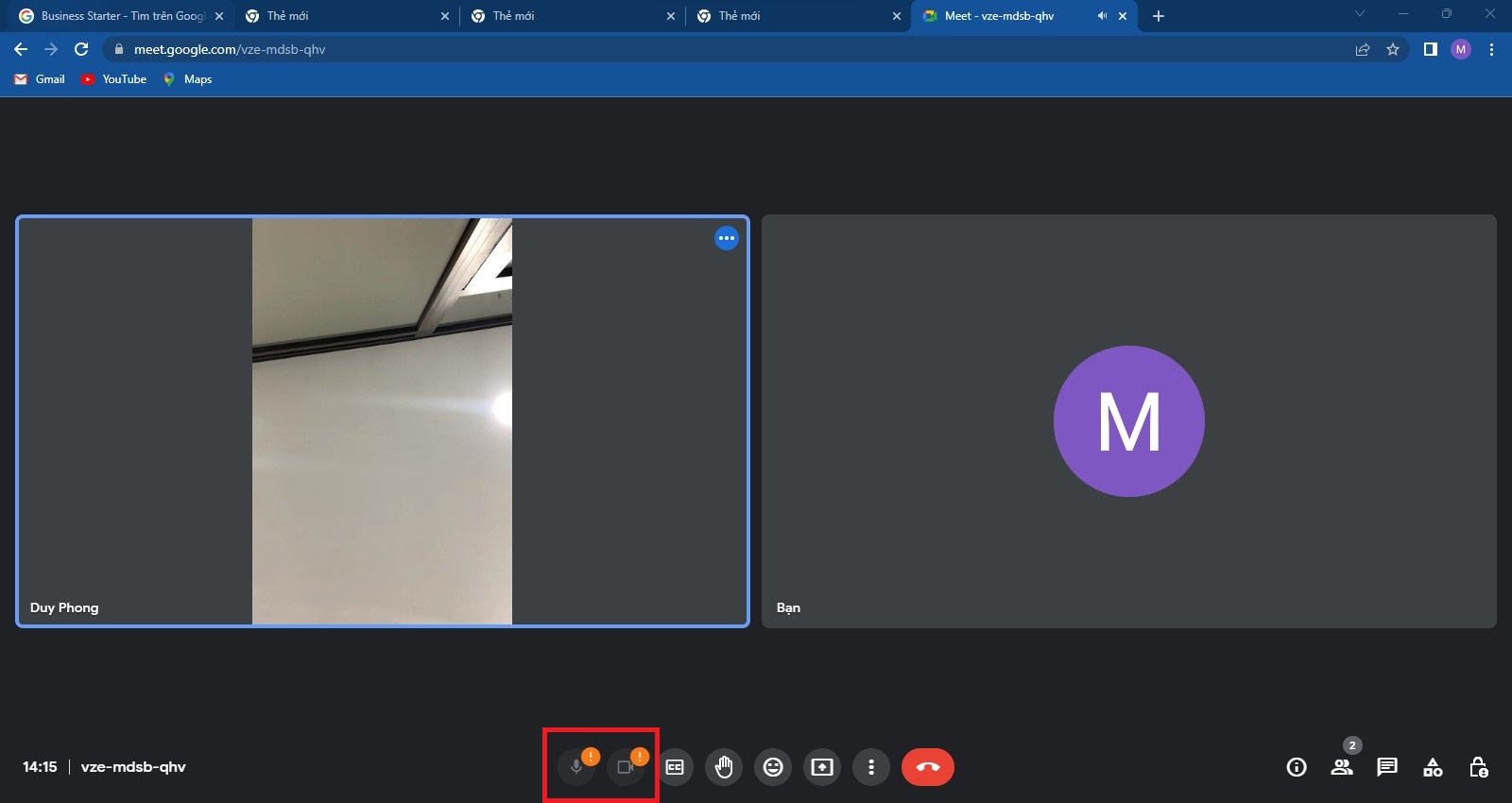
Task: Leave the call with red hang-up button
Action: point(927,767)
